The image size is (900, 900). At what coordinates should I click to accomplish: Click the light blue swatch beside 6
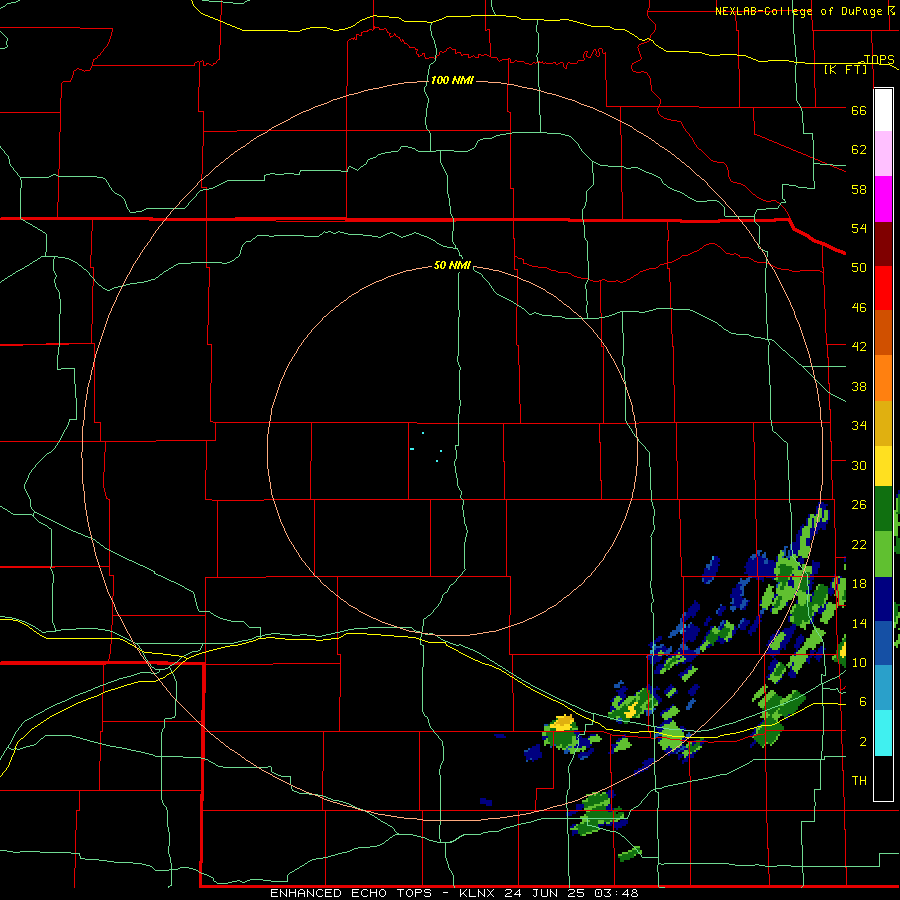pyautogui.click(x=883, y=688)
